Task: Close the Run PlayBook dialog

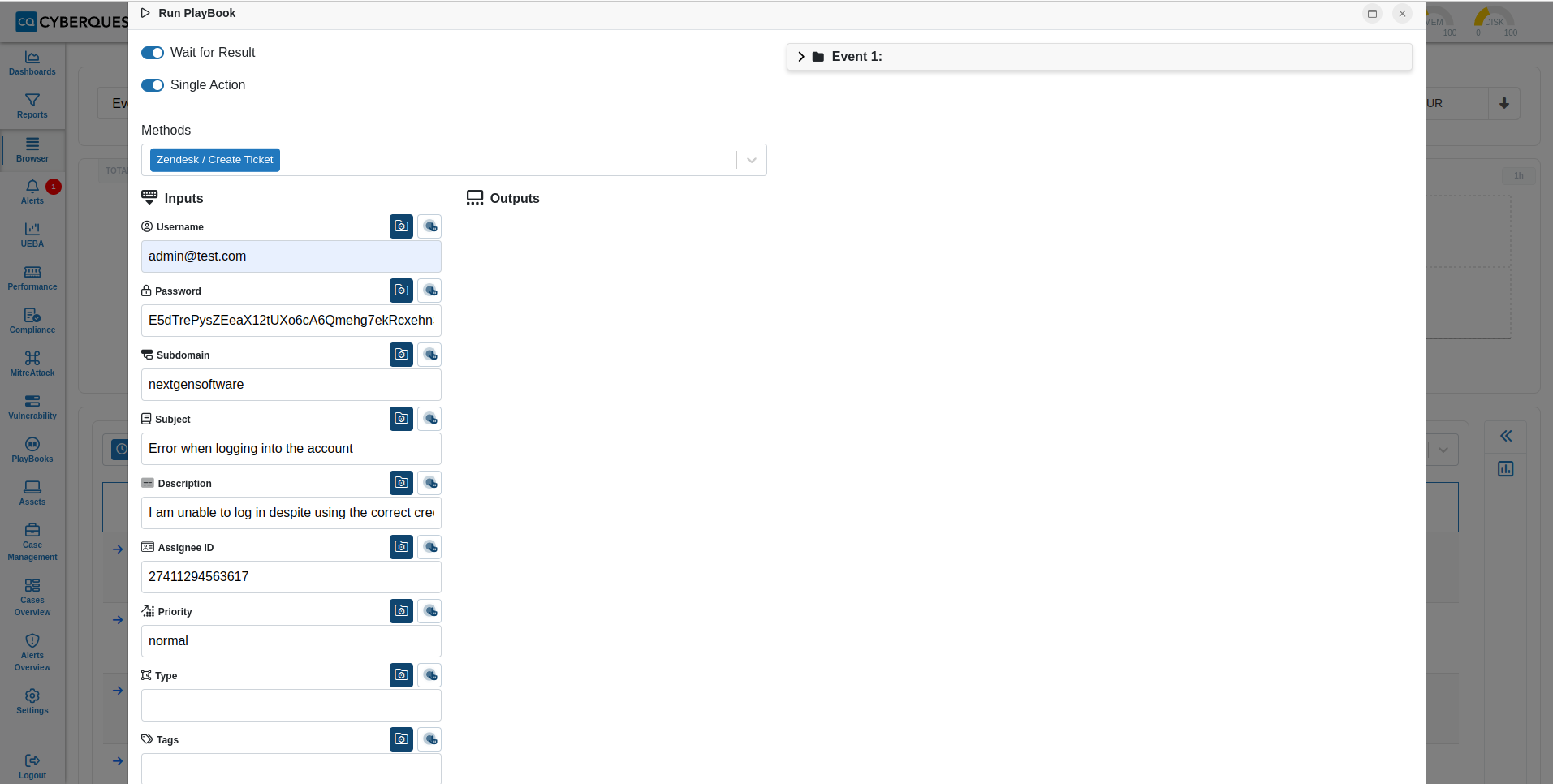Action: click(x=1402, y=14)
